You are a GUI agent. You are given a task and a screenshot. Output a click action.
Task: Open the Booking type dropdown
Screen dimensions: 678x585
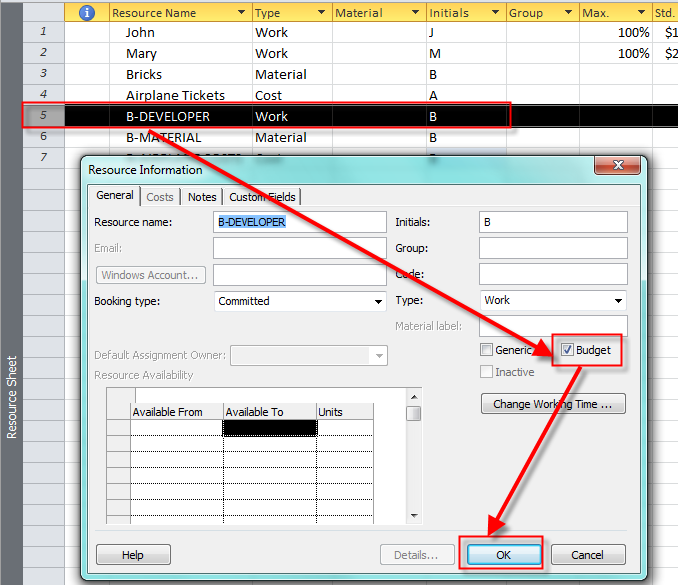(378, 301)
